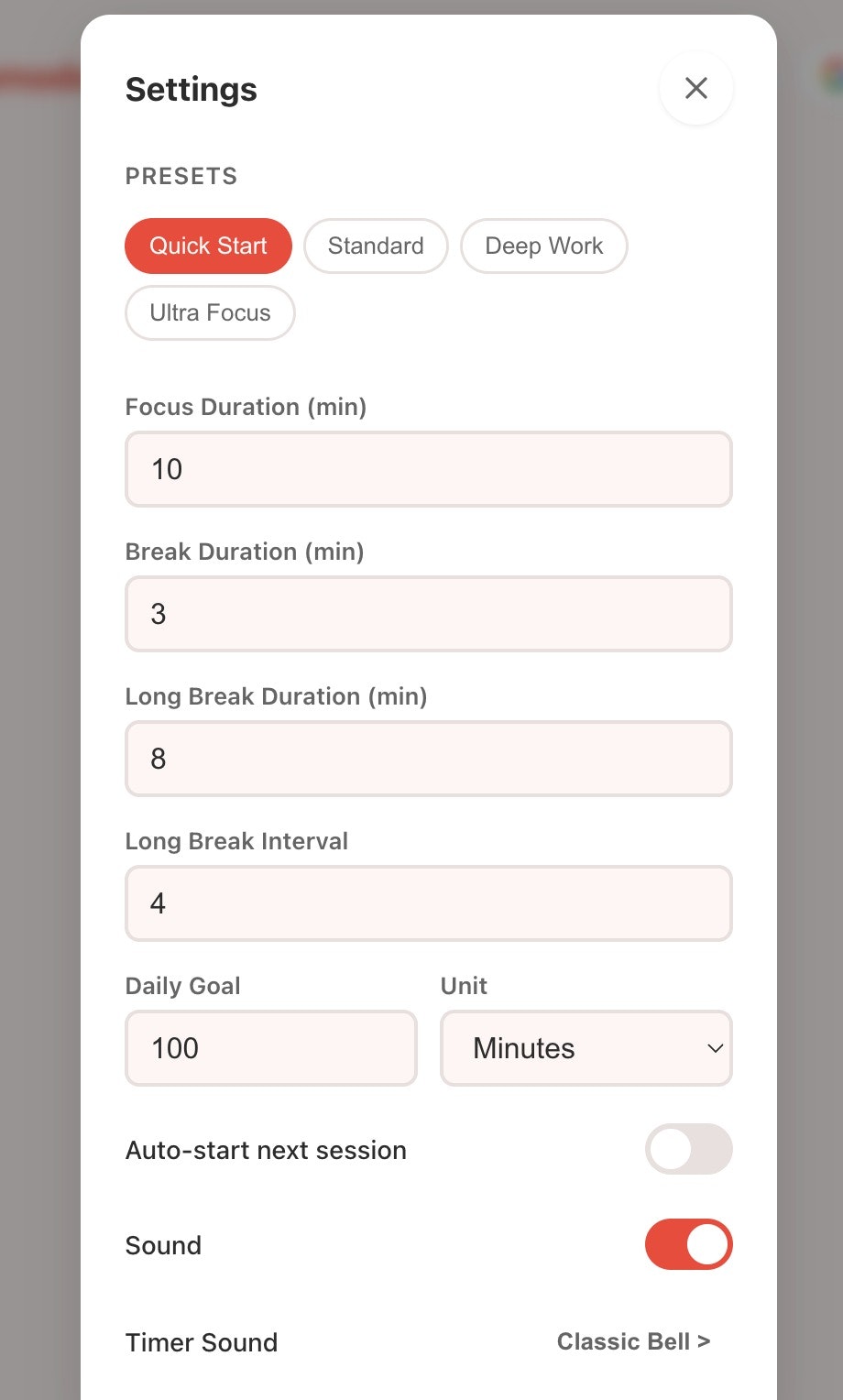This screenshot has height=1400, width=843.
Task: Click the Long Break Duration field
Action: coord(428,759)
